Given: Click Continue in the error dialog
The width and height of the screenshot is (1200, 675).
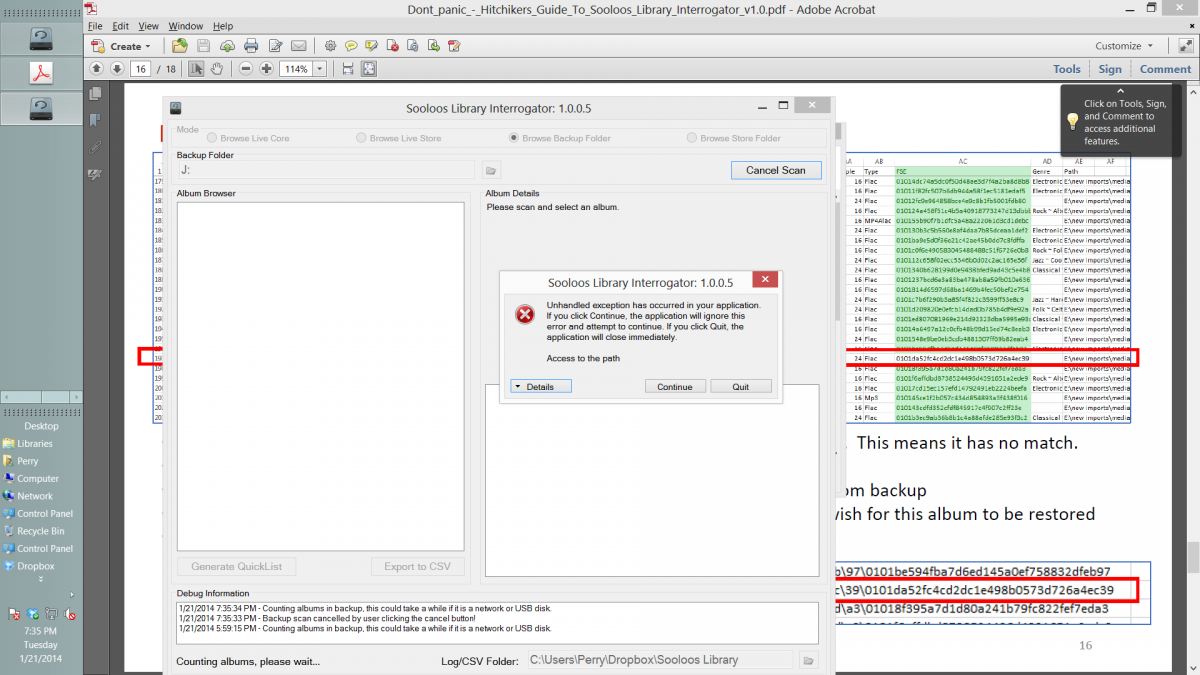Looking at the screenshot, I should [675, 386].
